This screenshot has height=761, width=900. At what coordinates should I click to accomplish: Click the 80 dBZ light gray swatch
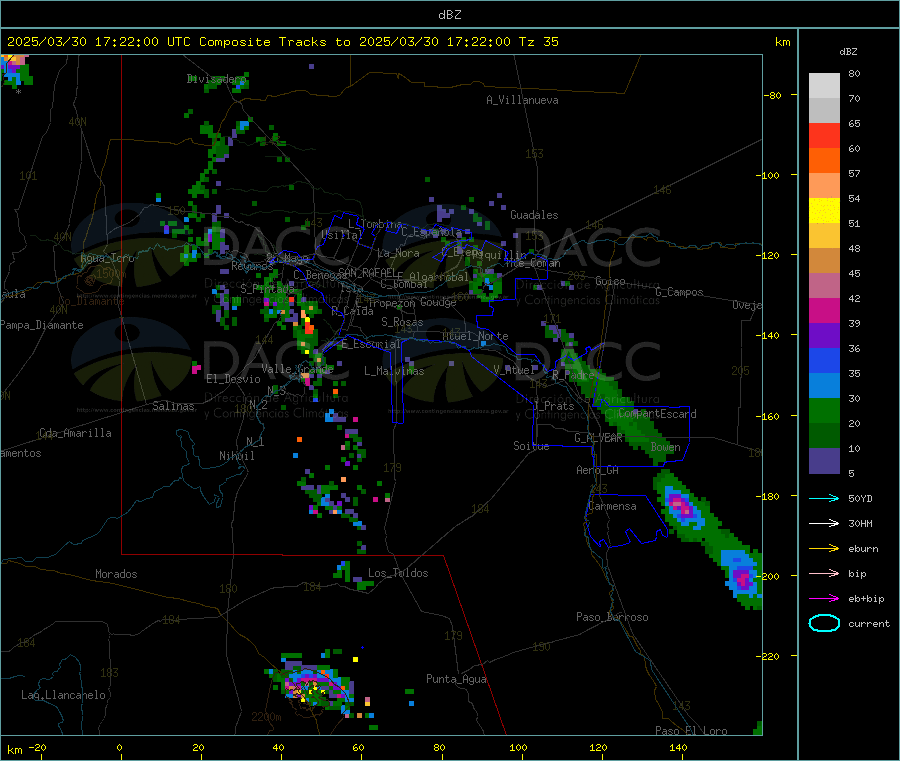824,86
